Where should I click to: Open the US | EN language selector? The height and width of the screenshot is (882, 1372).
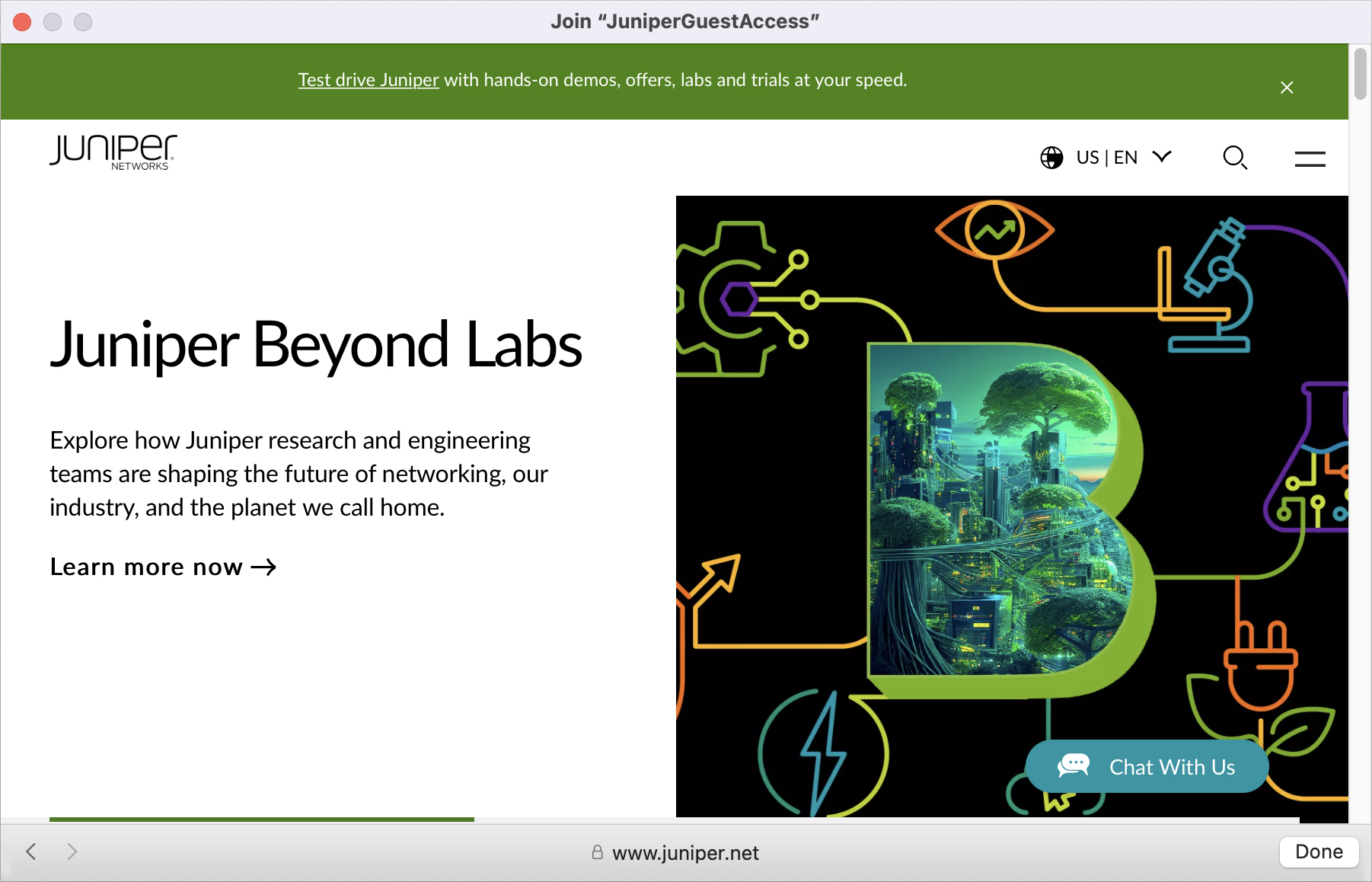tap(1106, 158)
